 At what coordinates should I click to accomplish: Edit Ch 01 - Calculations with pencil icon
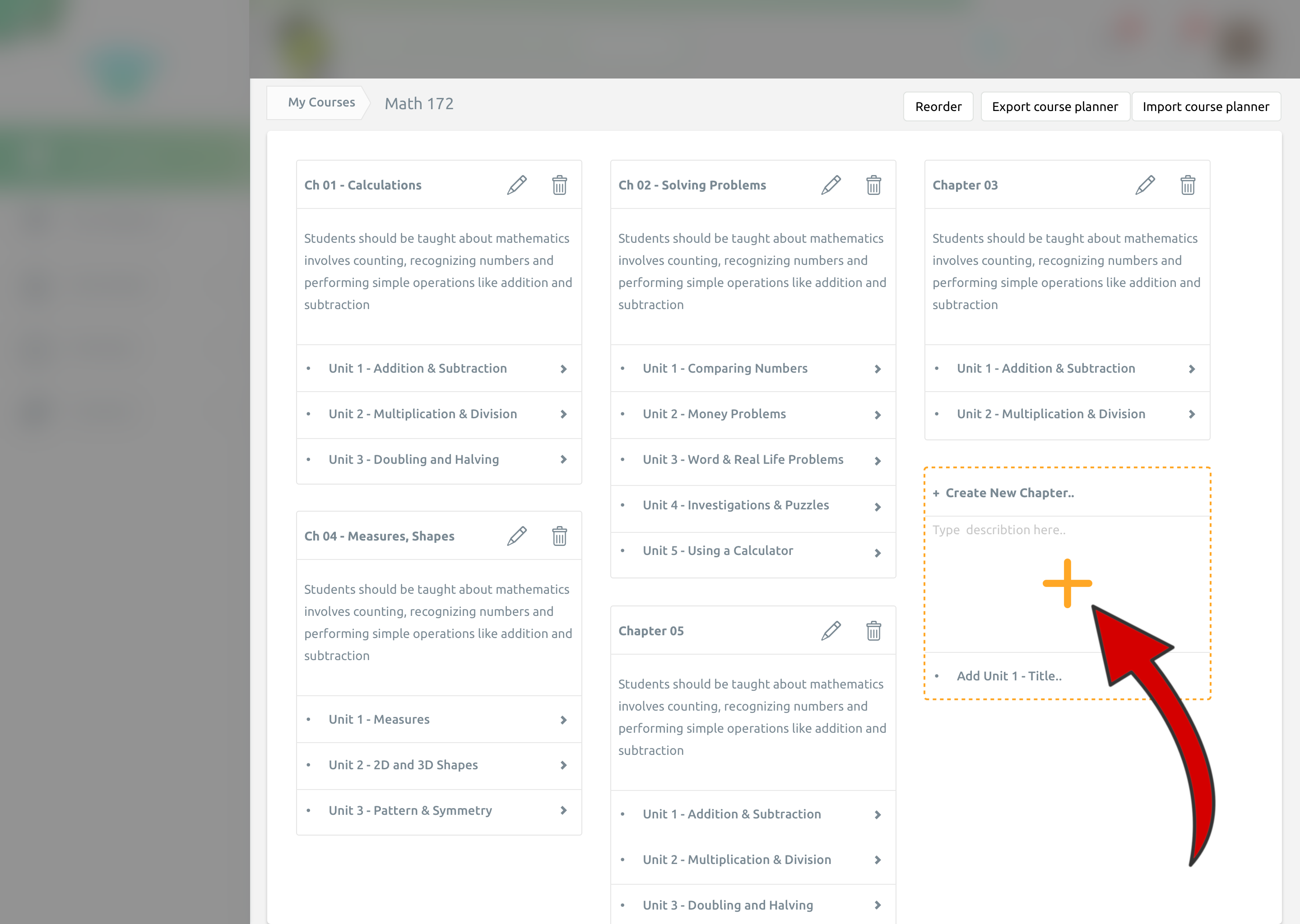click(x=517, y=185)
